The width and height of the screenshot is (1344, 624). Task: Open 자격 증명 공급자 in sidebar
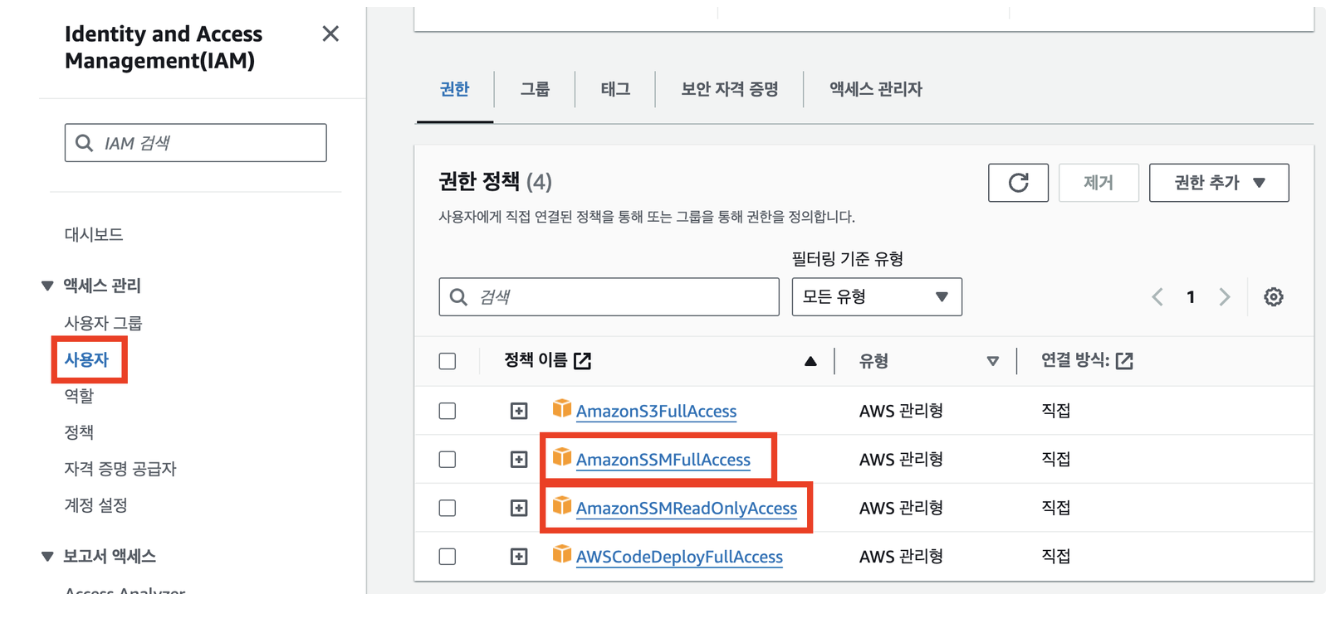coord(121,469)
